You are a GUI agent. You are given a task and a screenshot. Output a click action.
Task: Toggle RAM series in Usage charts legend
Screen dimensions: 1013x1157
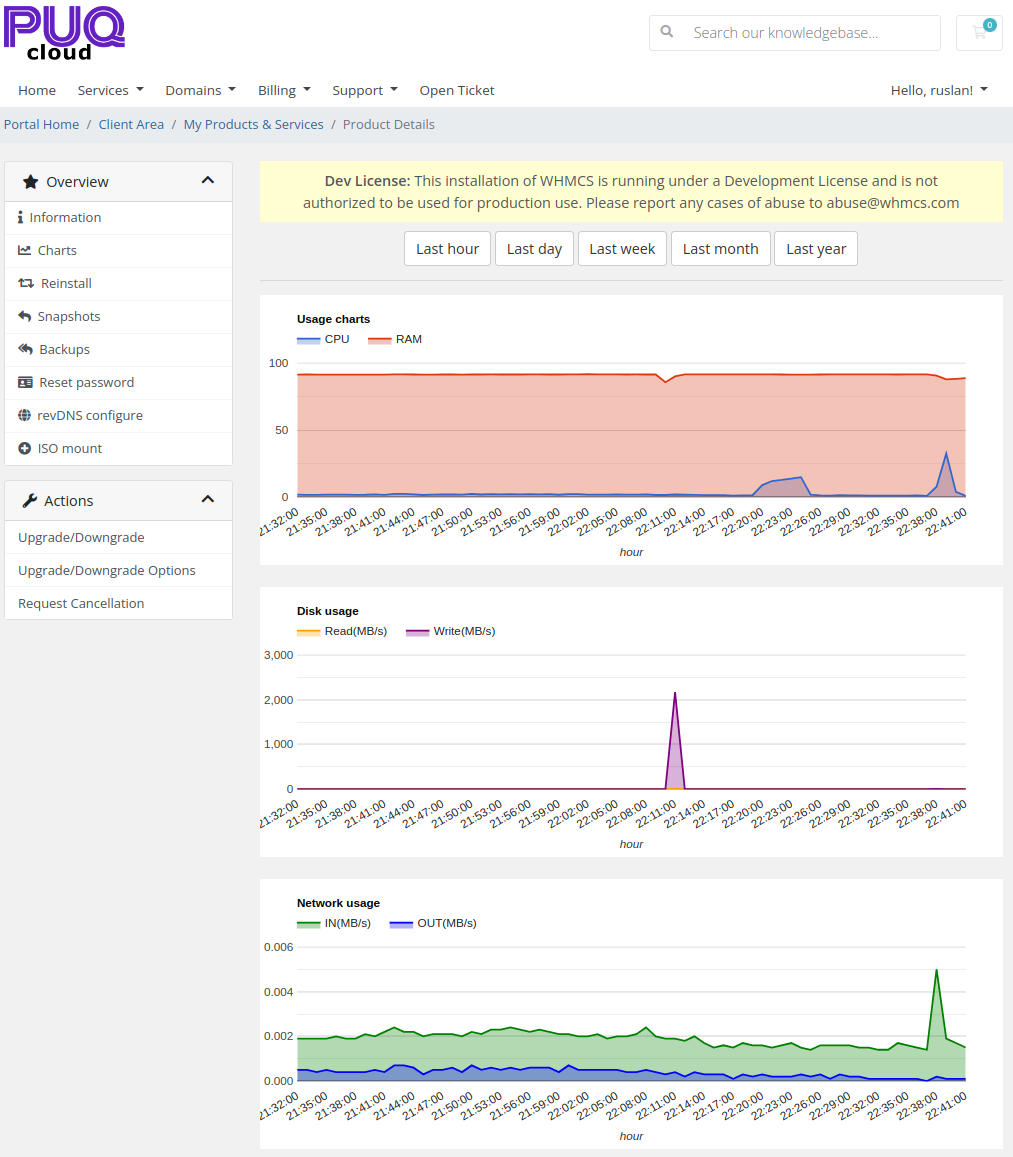pos(395,339)
